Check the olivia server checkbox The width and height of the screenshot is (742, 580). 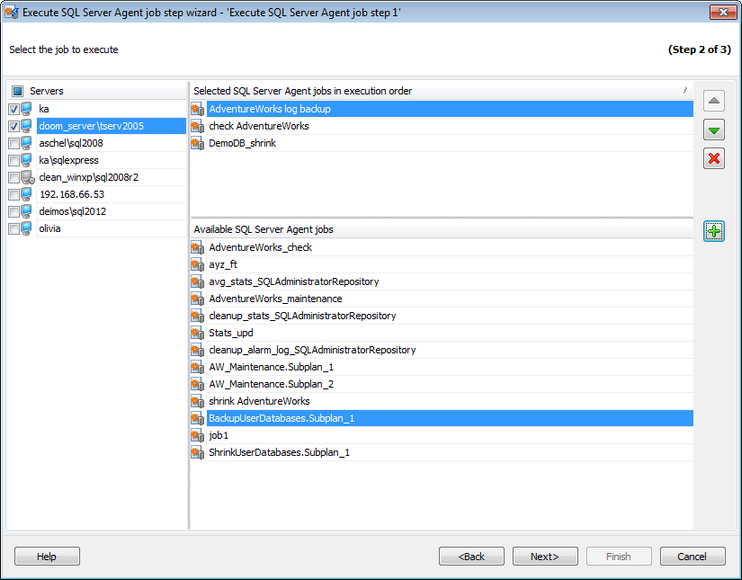point(14,229)
